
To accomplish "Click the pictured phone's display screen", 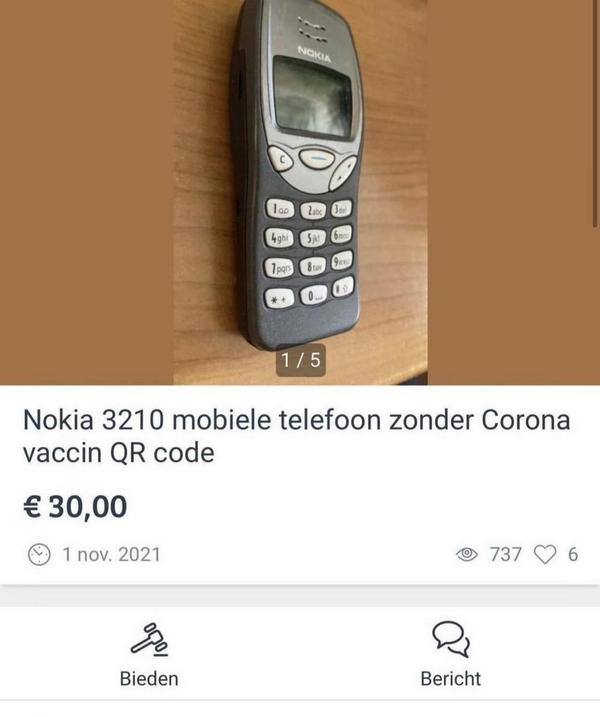I will [x=312, y=98].
